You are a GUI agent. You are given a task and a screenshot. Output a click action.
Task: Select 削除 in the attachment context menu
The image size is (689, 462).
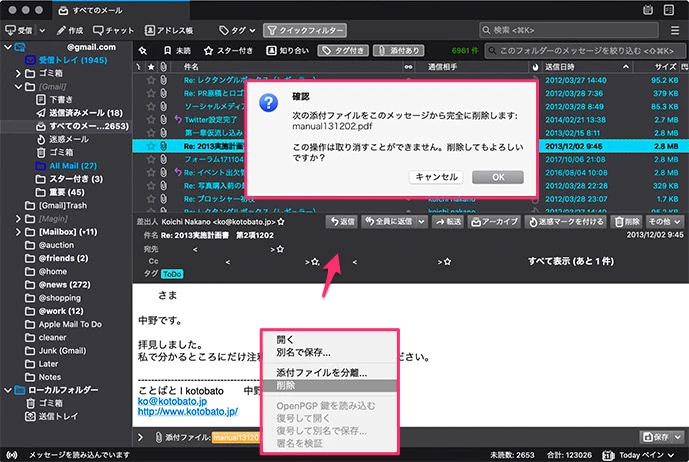(286, 385)
